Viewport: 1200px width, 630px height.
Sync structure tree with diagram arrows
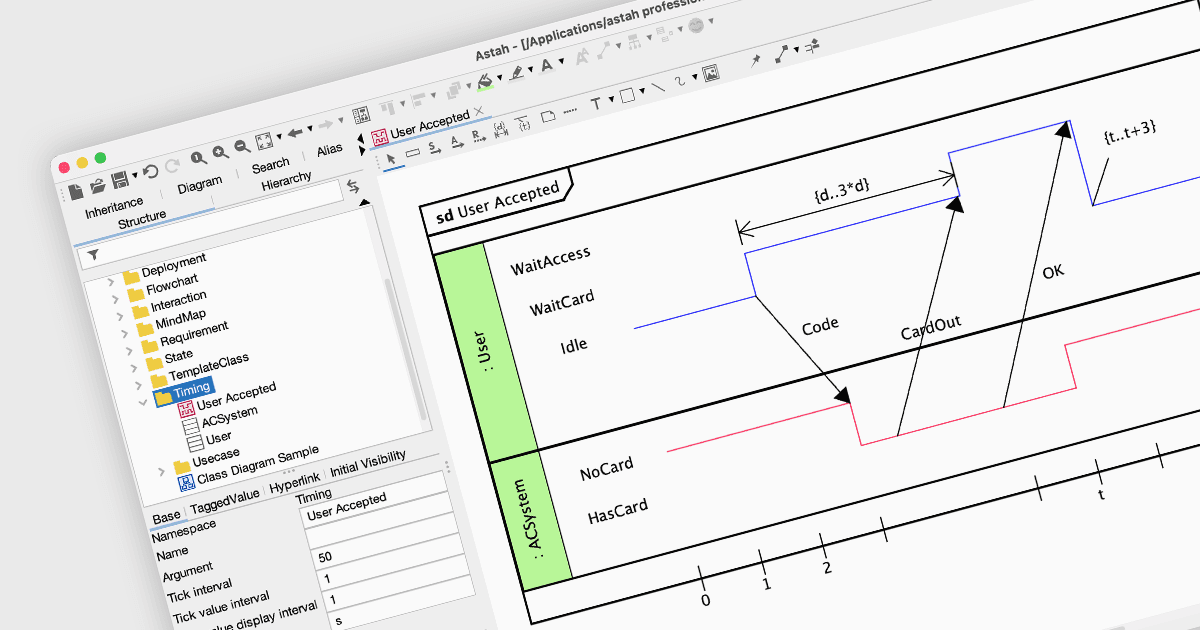click(352, 186)
